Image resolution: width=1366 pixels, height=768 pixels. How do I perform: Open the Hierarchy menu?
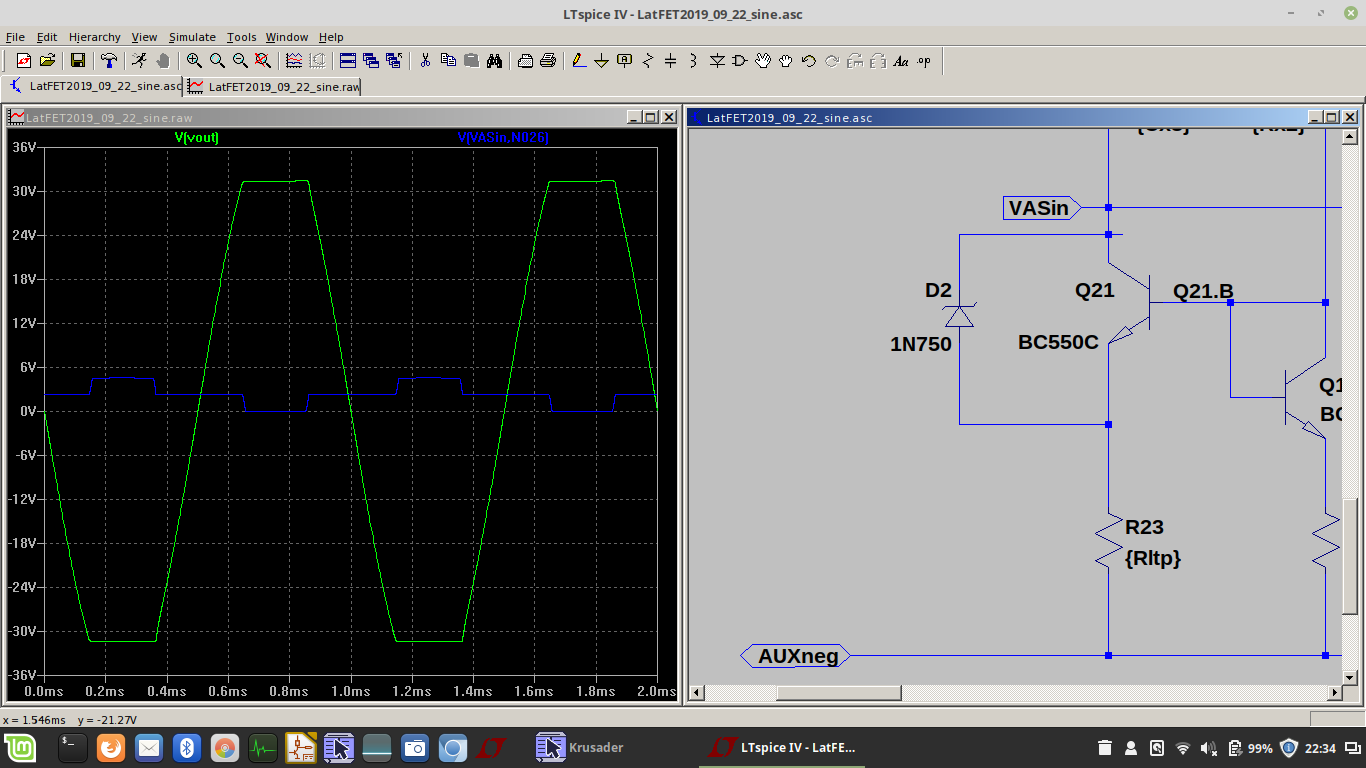tap(95, 37)
